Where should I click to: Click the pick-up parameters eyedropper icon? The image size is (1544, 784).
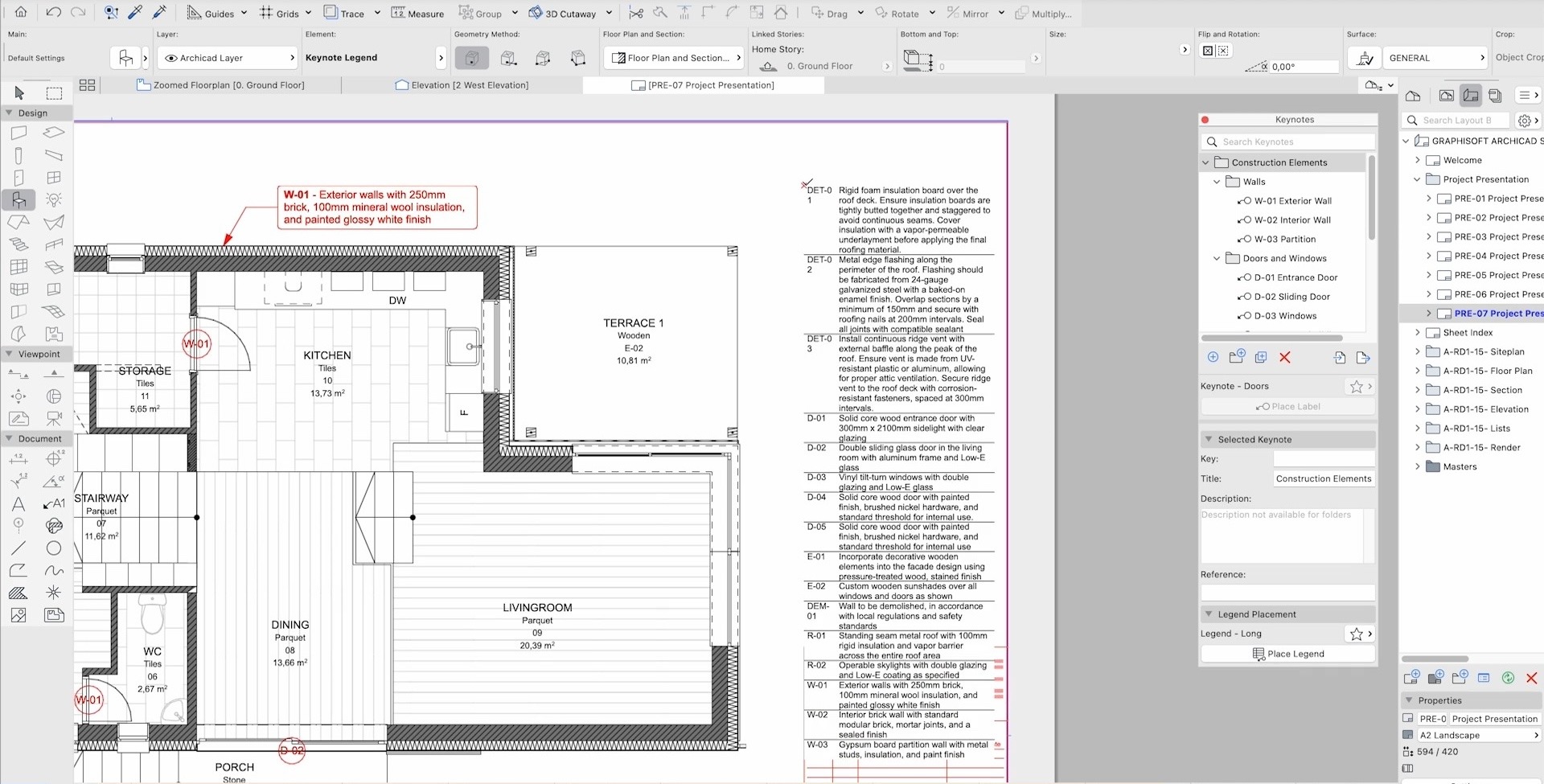[x=135, y=12]
